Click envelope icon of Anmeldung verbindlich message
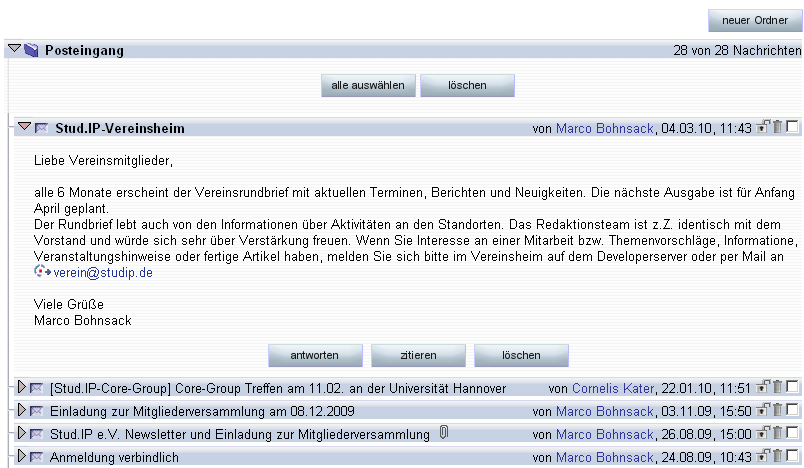Screen dimensions: 804x468 point(36,457)
